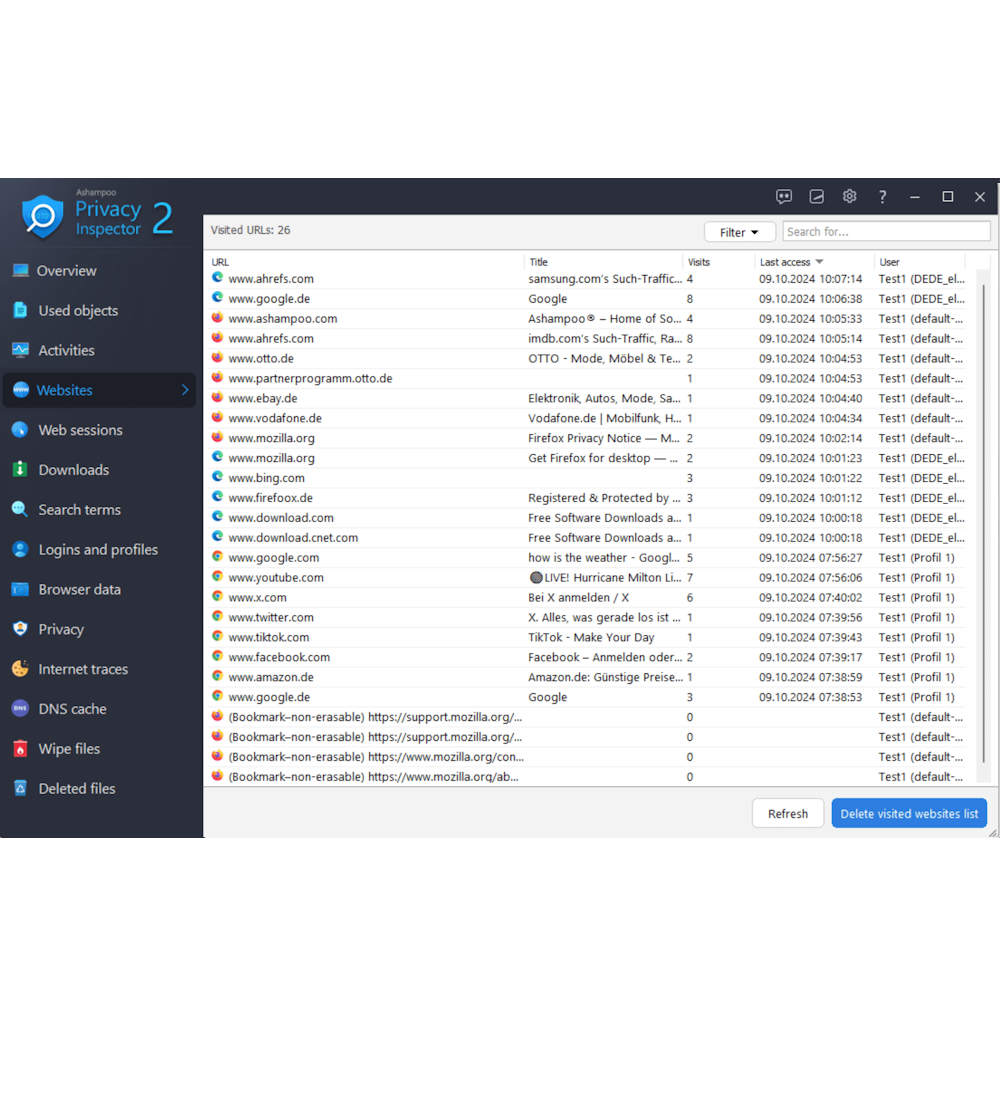Click into the Search for field
Screen dimensions: 1000x1100
click(x=885, y=232)
